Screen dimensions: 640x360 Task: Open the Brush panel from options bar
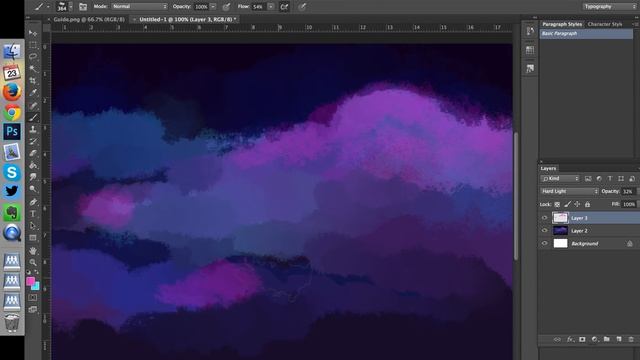[x=83, y=7]
